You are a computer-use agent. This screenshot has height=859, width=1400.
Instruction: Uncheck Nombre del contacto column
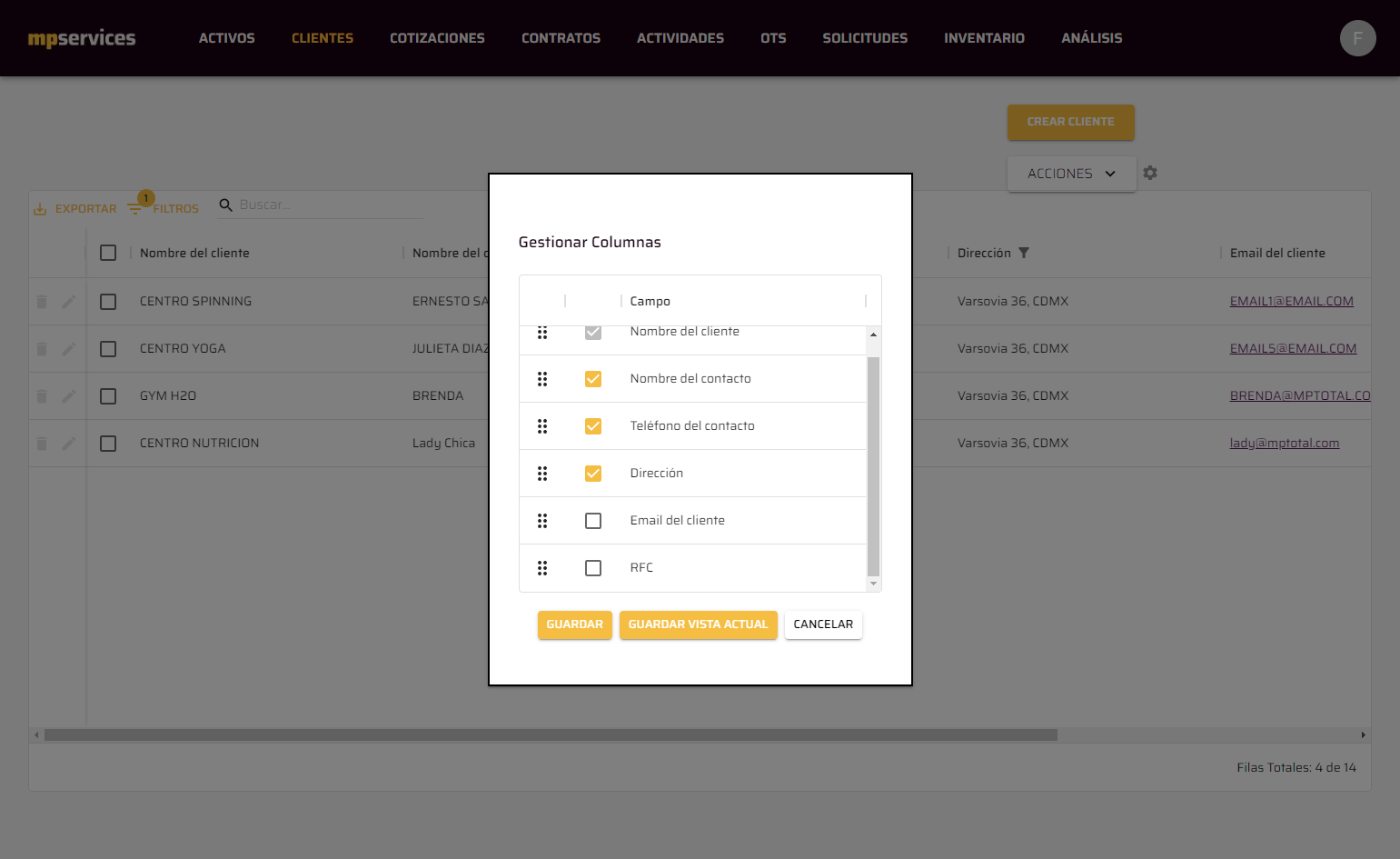(x=593, y=379)
